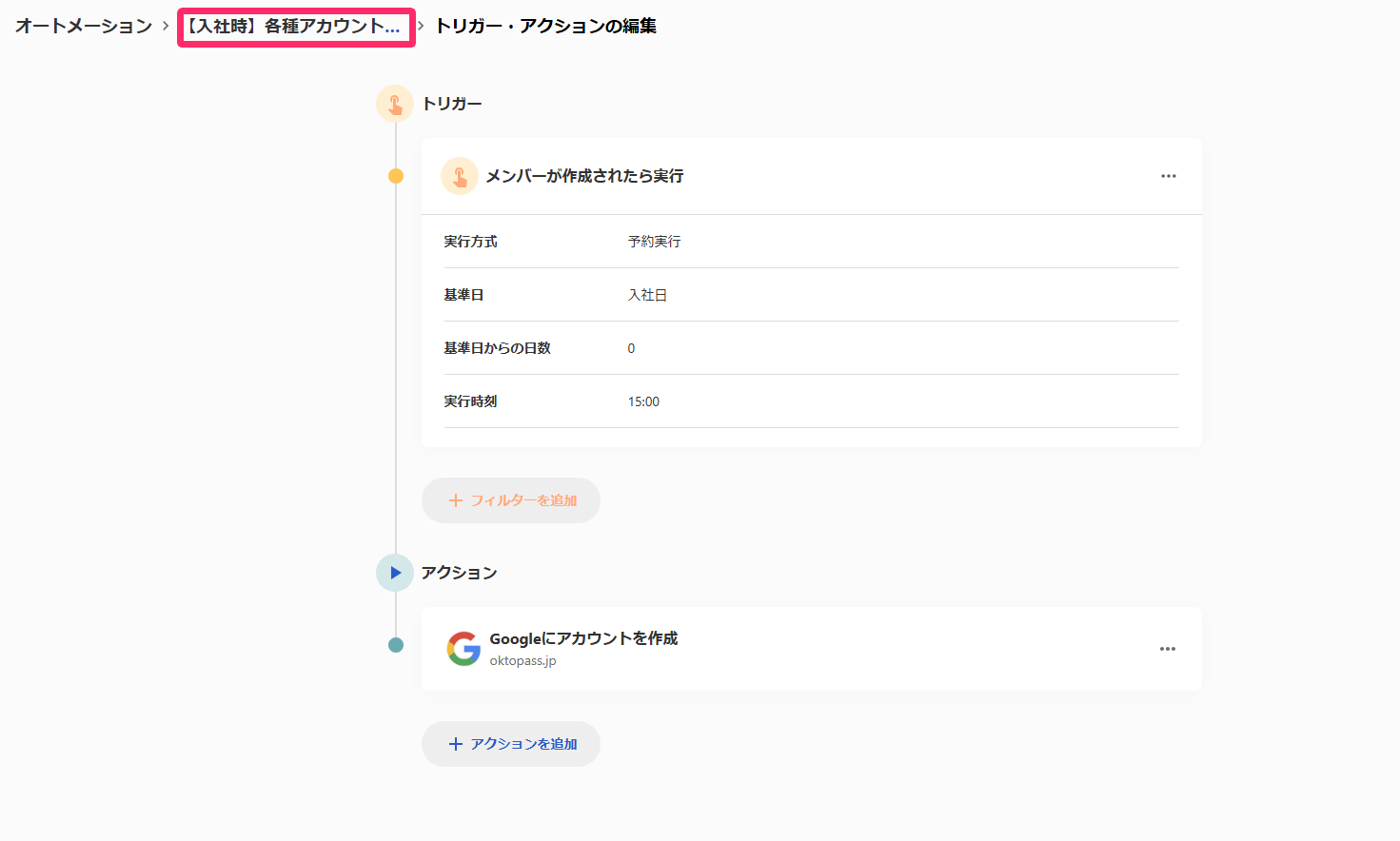Click the days value 0
The height and width of the screenshot is (841, 1400).
(631, 348)
